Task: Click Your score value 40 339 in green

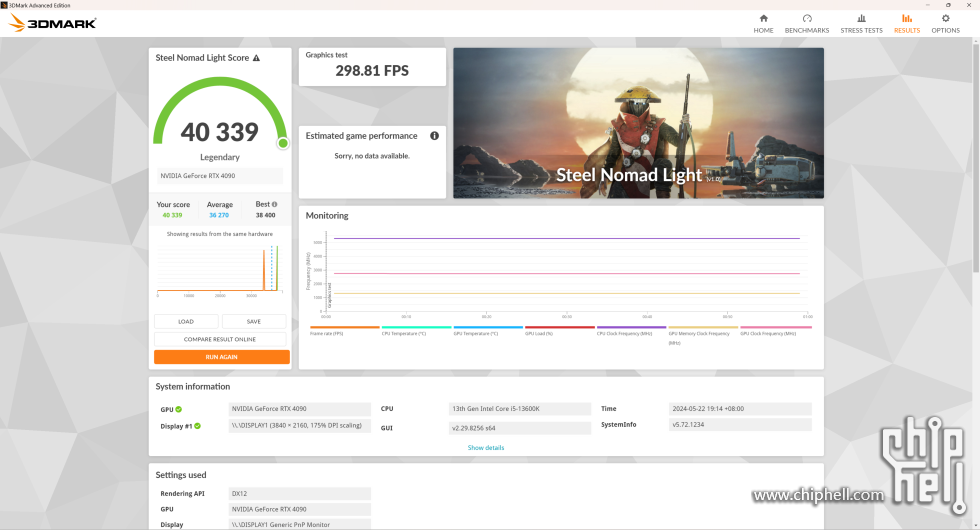Action: point(172,215)
